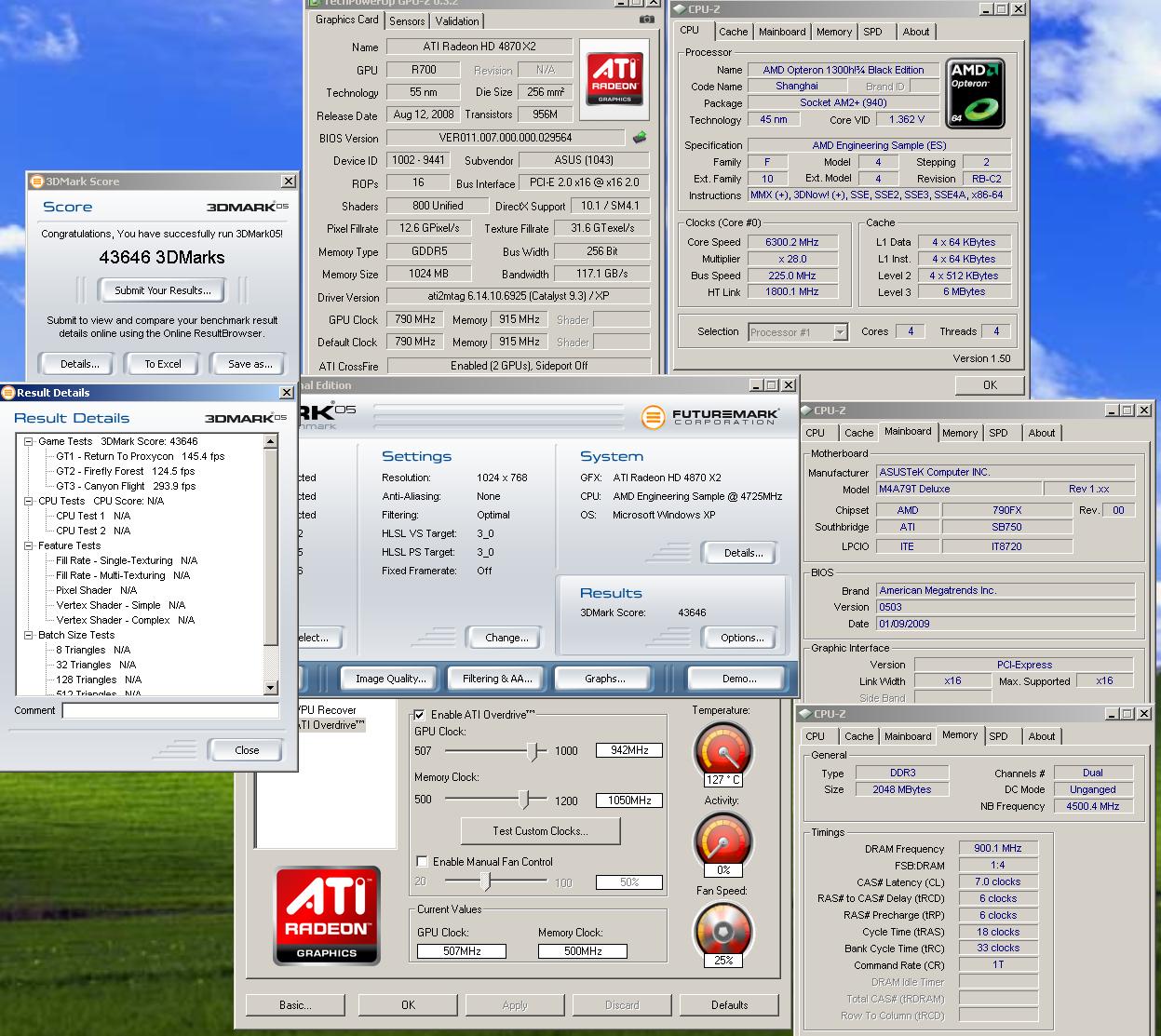Click the Defaults button in Catalyst

[x=729, y=1005]
